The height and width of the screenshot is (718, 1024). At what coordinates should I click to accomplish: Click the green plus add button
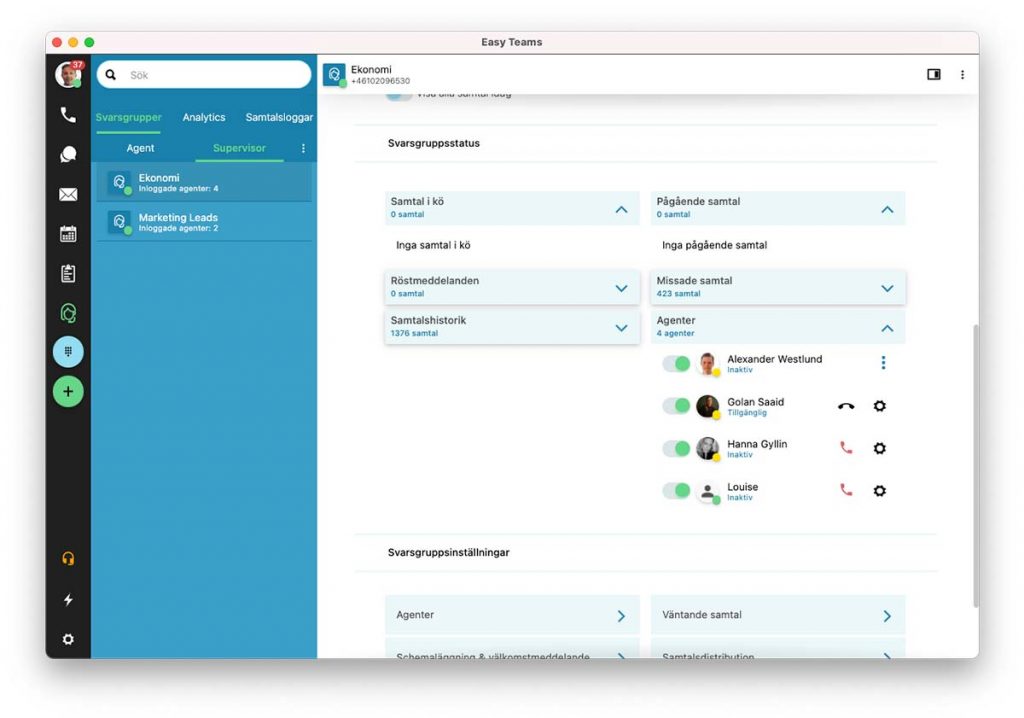(x=68, y=391)
